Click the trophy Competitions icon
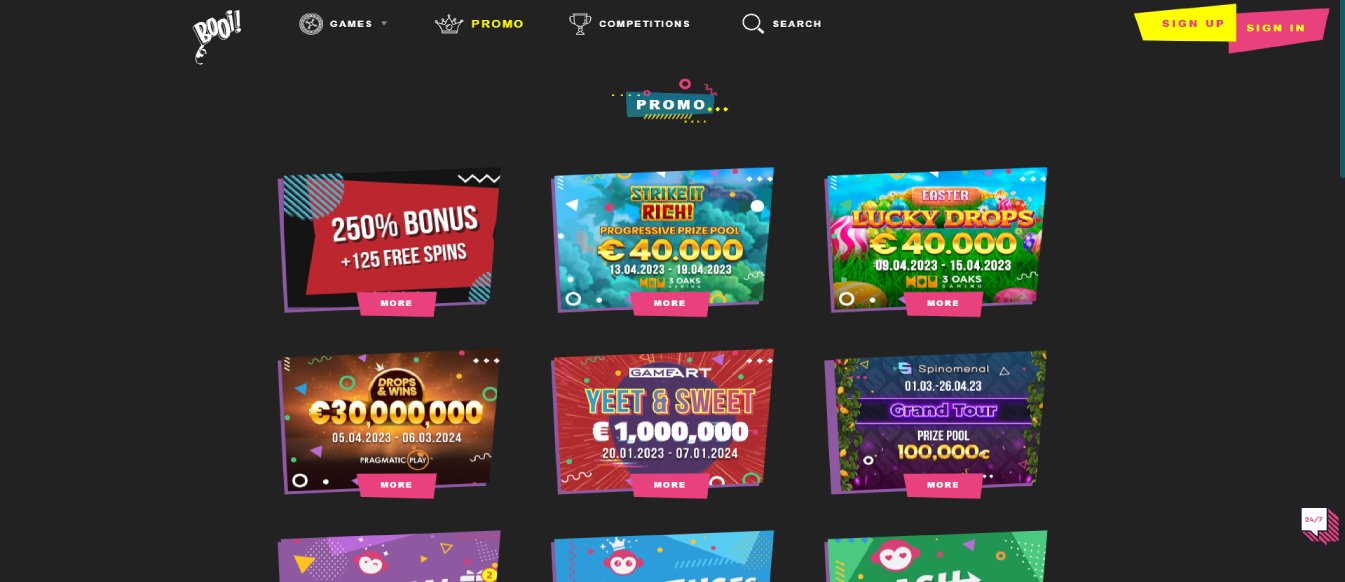 point(580,24)
